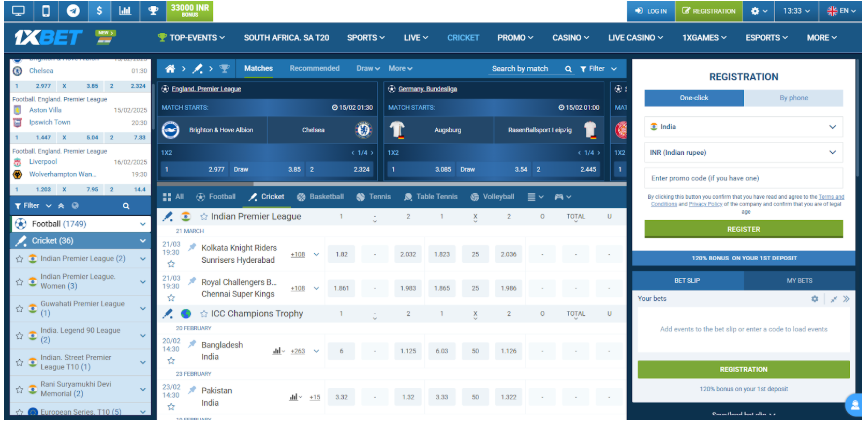
Task: Click the search magnifier beside Search by match
Action: pos(568,69)
